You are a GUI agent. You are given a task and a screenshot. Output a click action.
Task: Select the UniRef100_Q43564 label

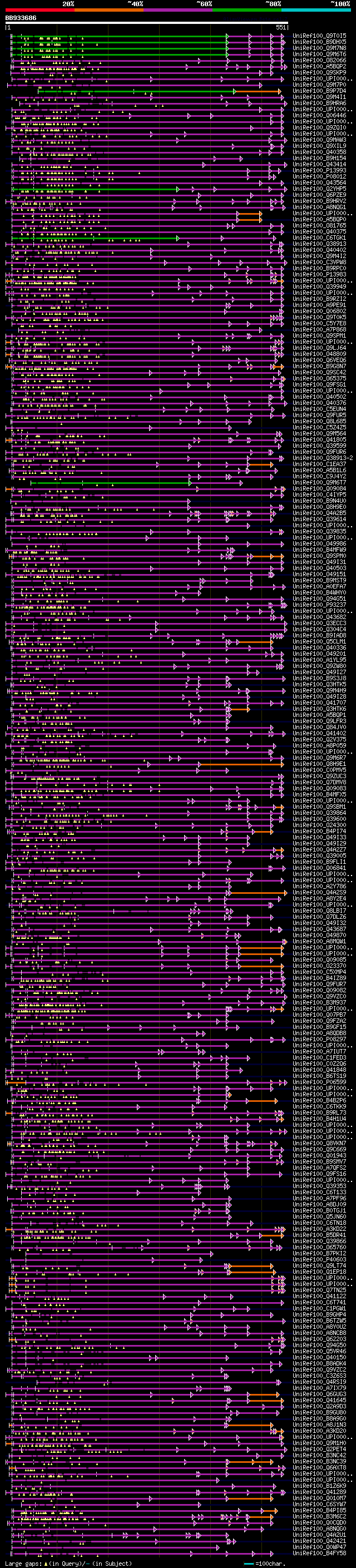click(319, 182)
